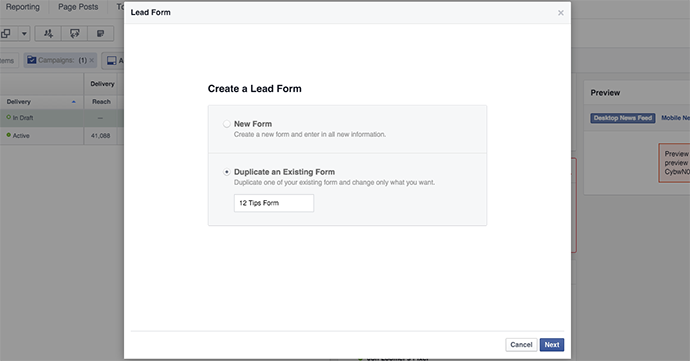The height and width of the screenshot is (361, 690).
Task: Click the Preview panel heading
Action: point(605,93)
